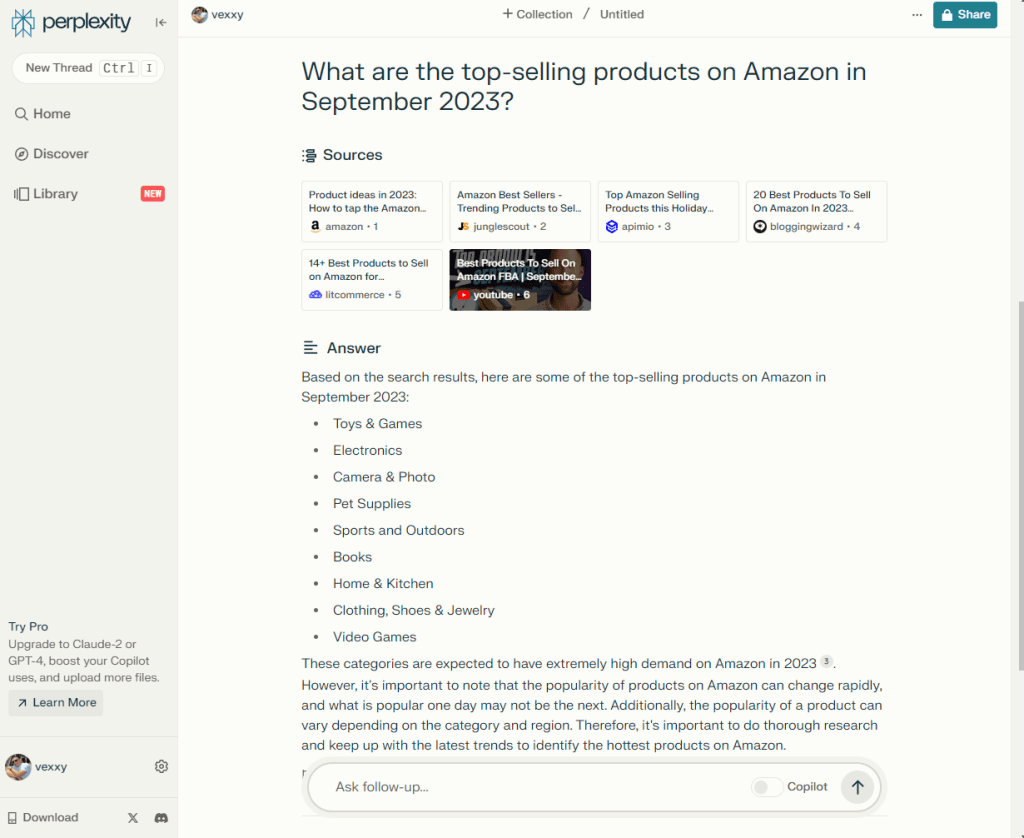The image size is (1024, 838).
Task: Open the litcommerce source card
Action: [372, 280]
